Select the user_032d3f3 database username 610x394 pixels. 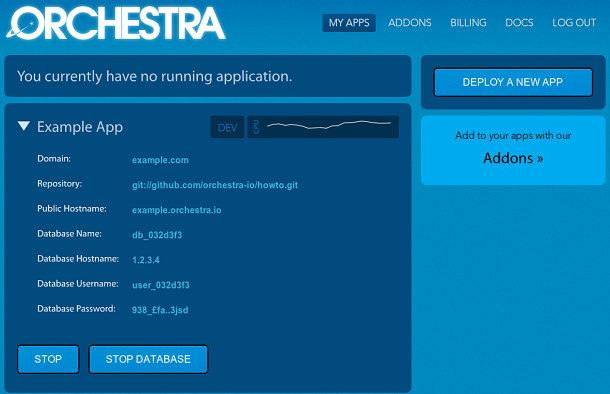(x=161, y=285)
